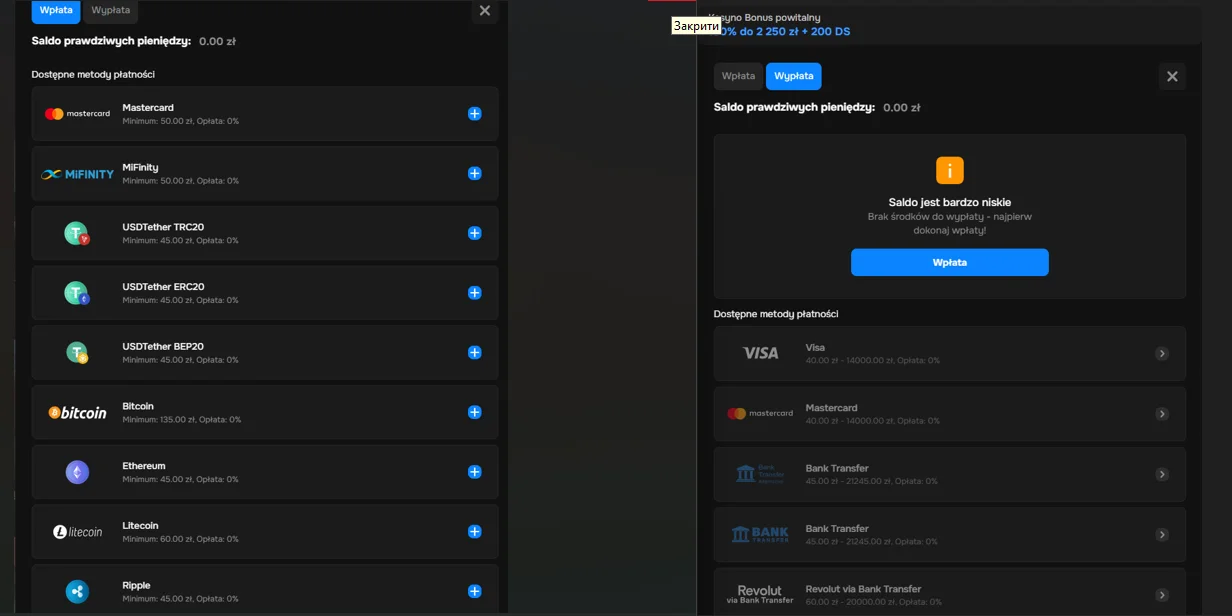Click the Bitcoin logo in deposit list
Screen dimensions: 1232x616
(x=77, y=412)
